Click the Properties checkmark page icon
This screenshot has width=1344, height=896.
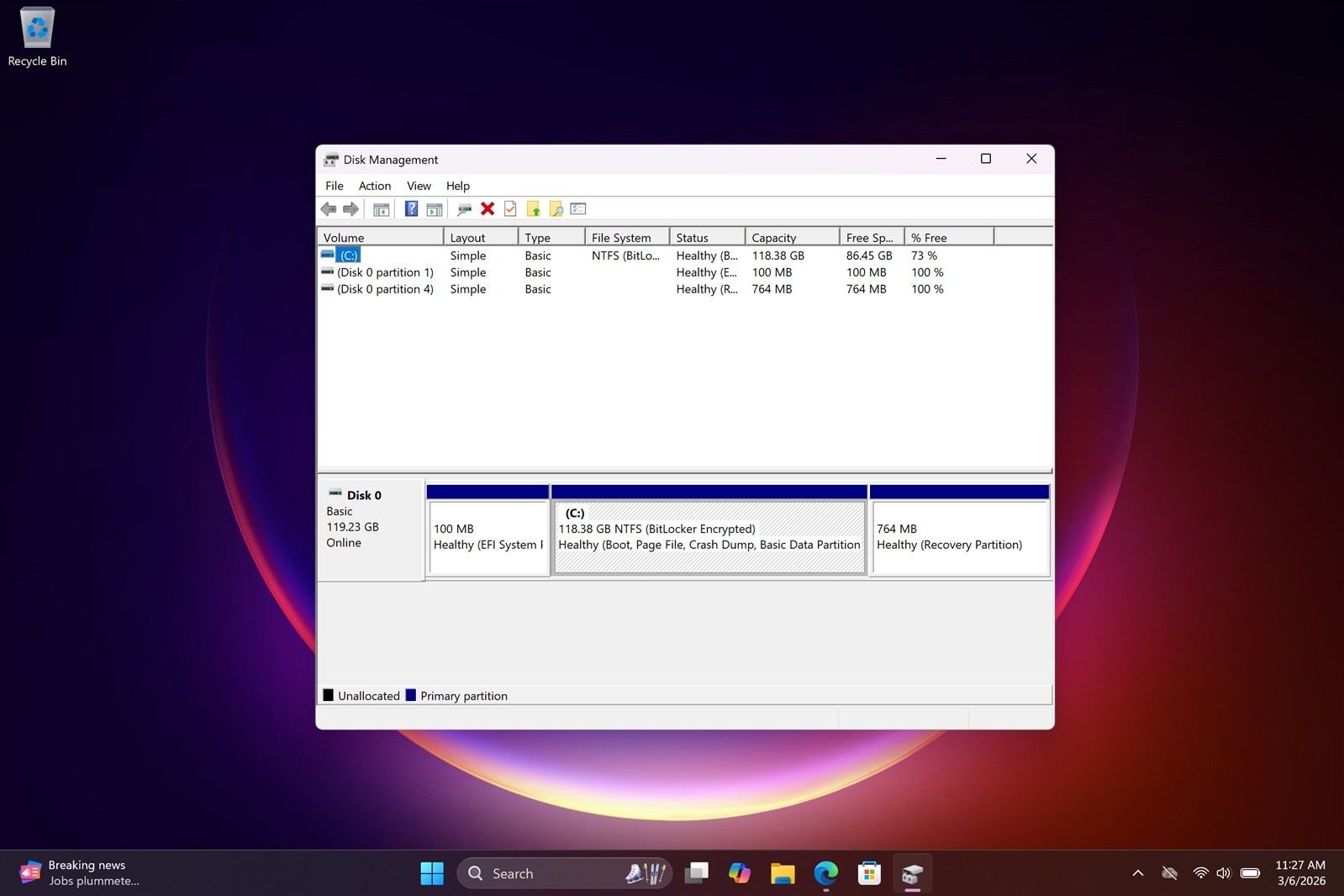tap(510, 209)
